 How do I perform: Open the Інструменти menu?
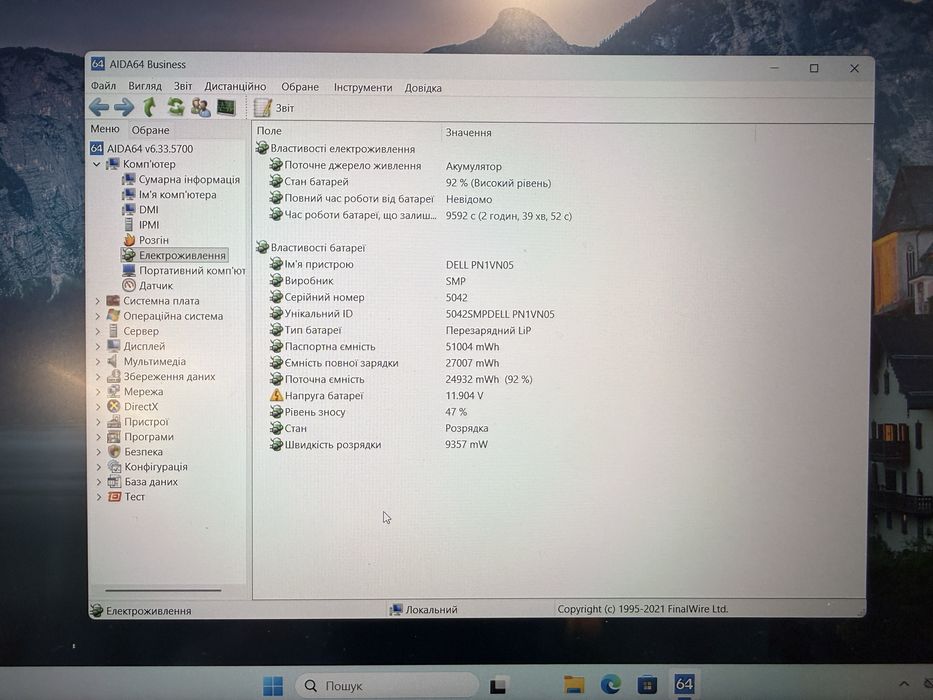(x=362, y=88)
